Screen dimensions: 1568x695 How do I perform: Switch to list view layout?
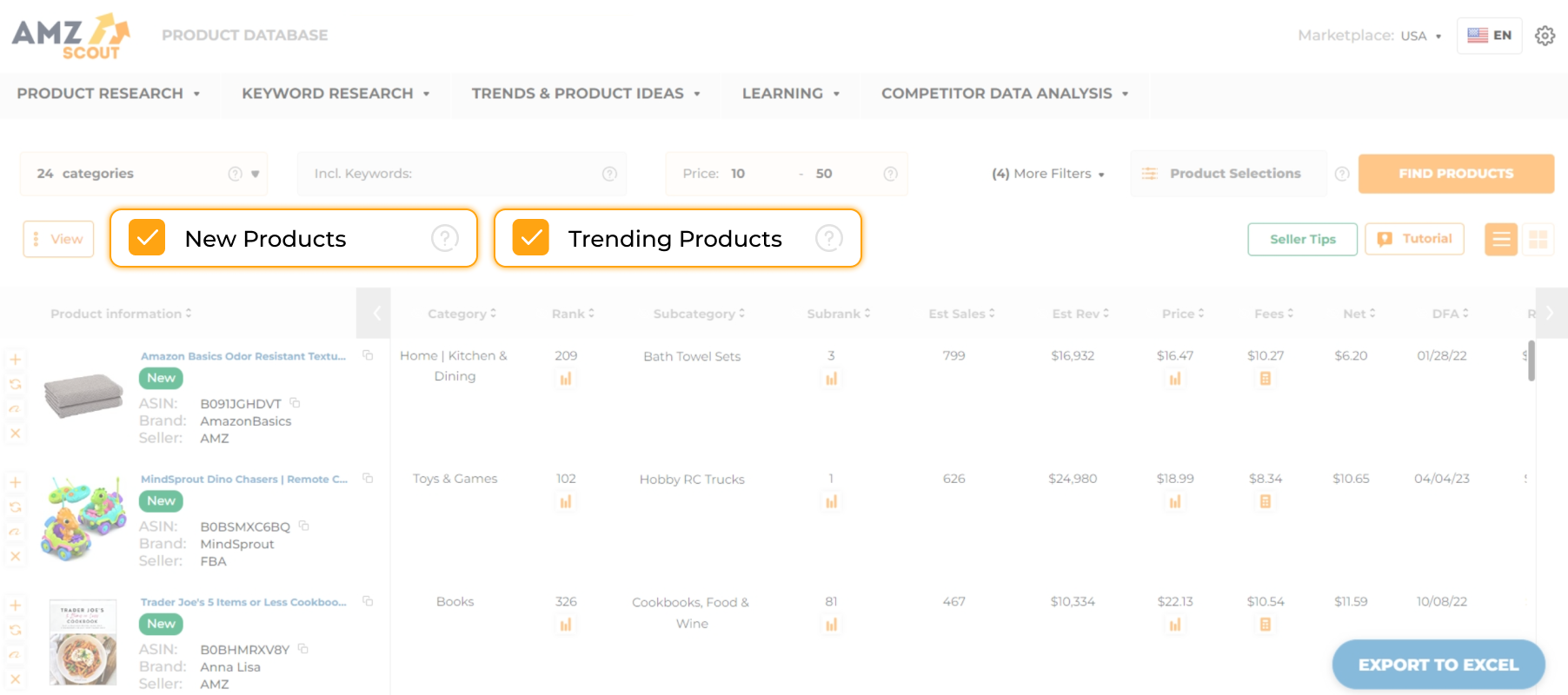[x=1501, y=239]
